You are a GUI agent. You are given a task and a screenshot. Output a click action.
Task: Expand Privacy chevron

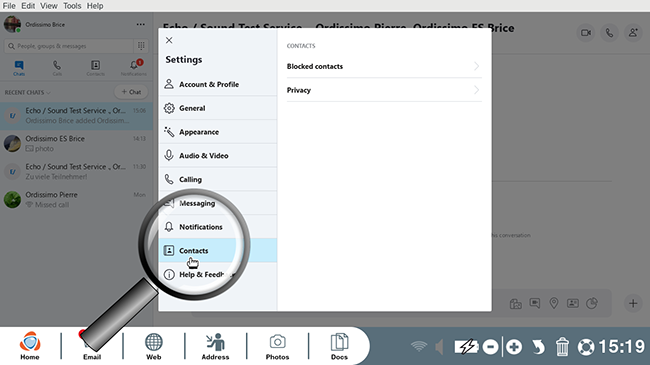tap(476, 90)
